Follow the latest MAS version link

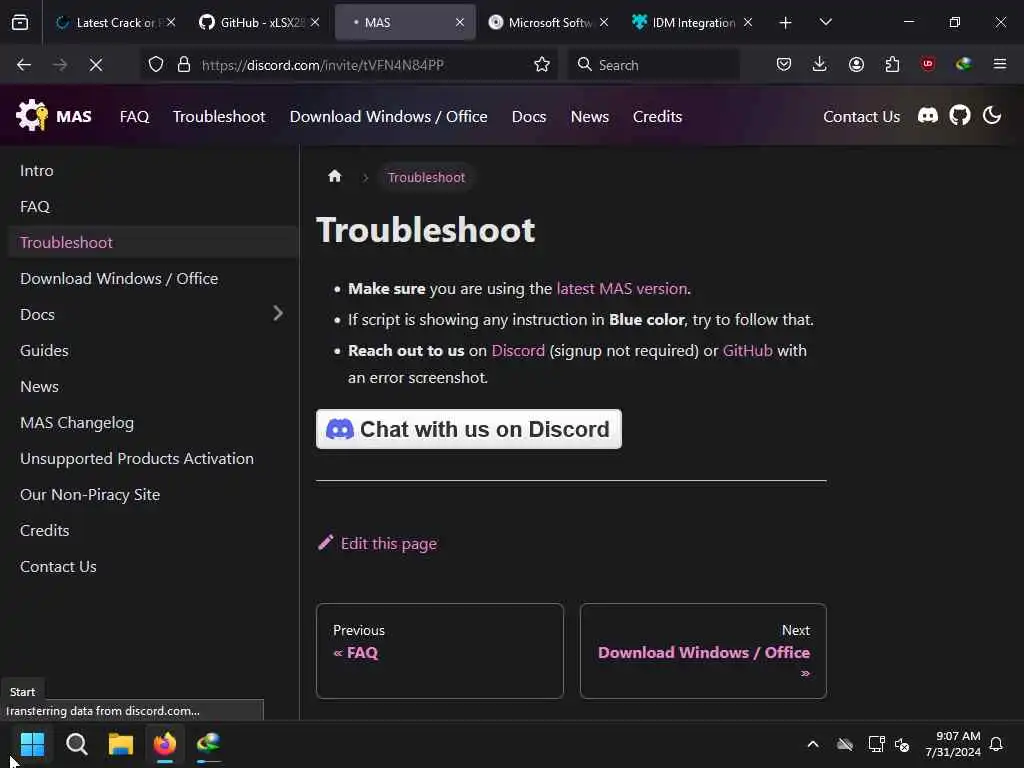(622, 289)
